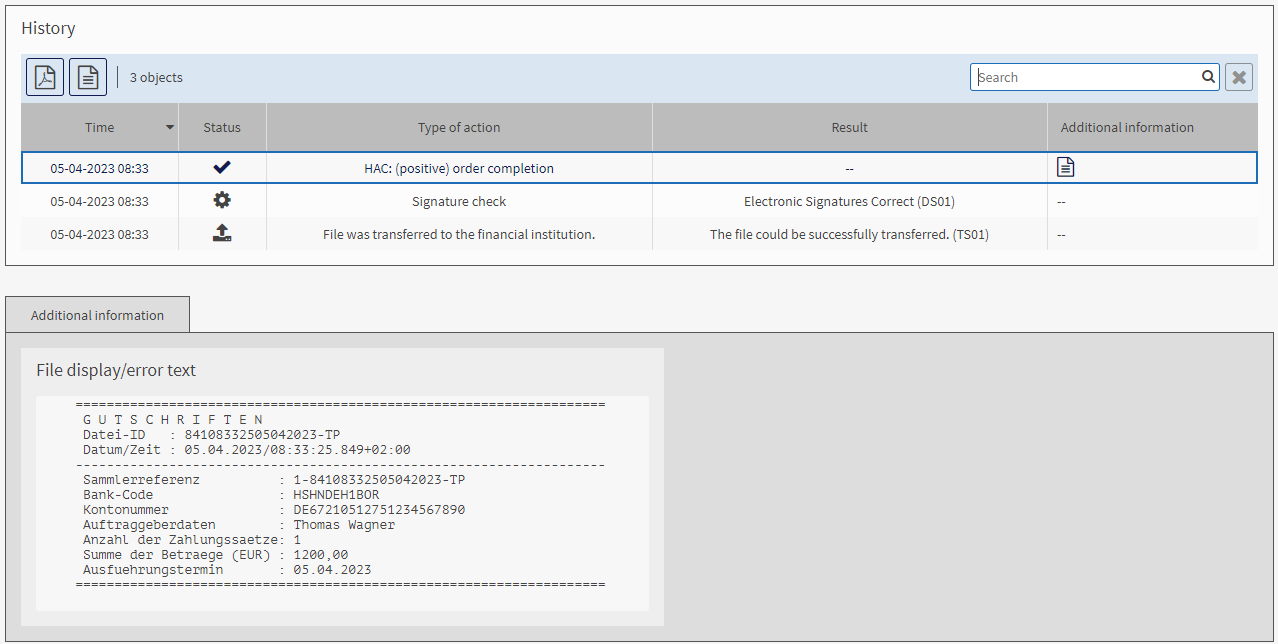Sort by Time column header
This screenshot has height=644, width=1278.
(x=99, y=127)
